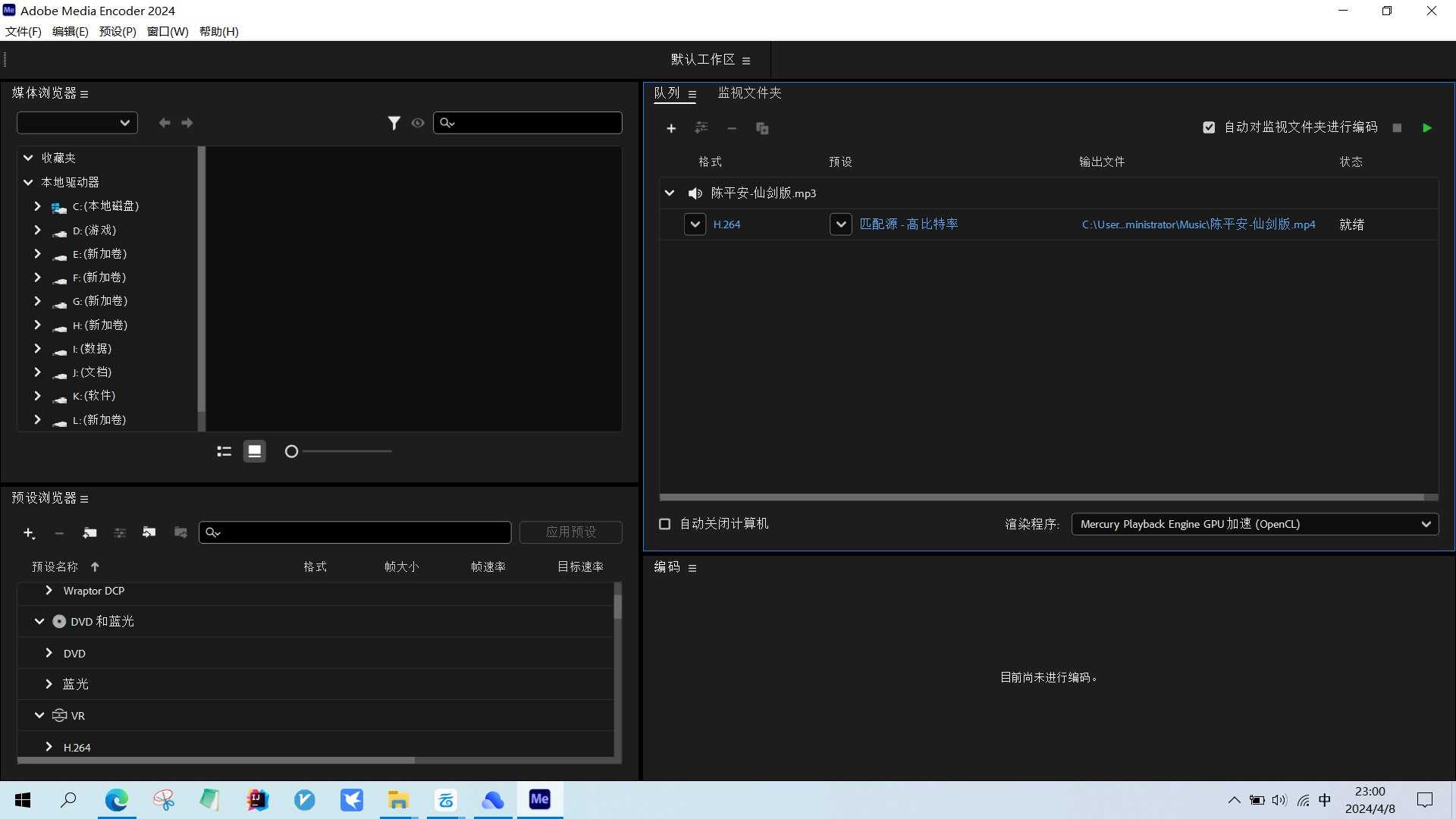Image resolution: width=1456 pixels, height=819 pixels.
Task: Create new preset with plus icon
Action: [x=29, y=533]
